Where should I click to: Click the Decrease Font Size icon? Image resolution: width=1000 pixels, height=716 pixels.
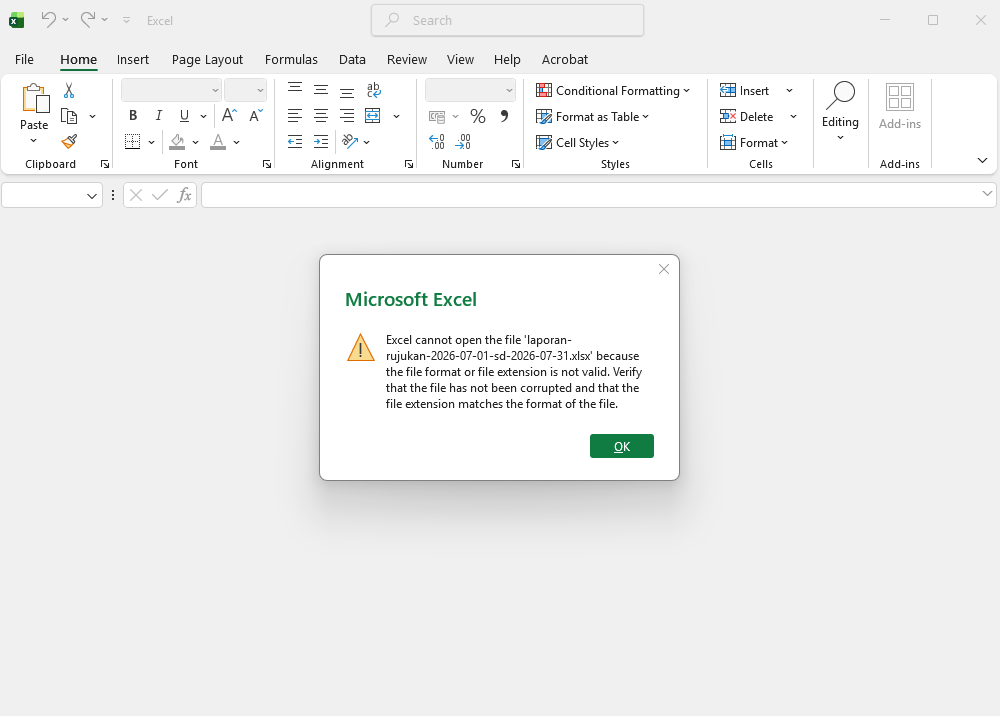pos(256,116)
